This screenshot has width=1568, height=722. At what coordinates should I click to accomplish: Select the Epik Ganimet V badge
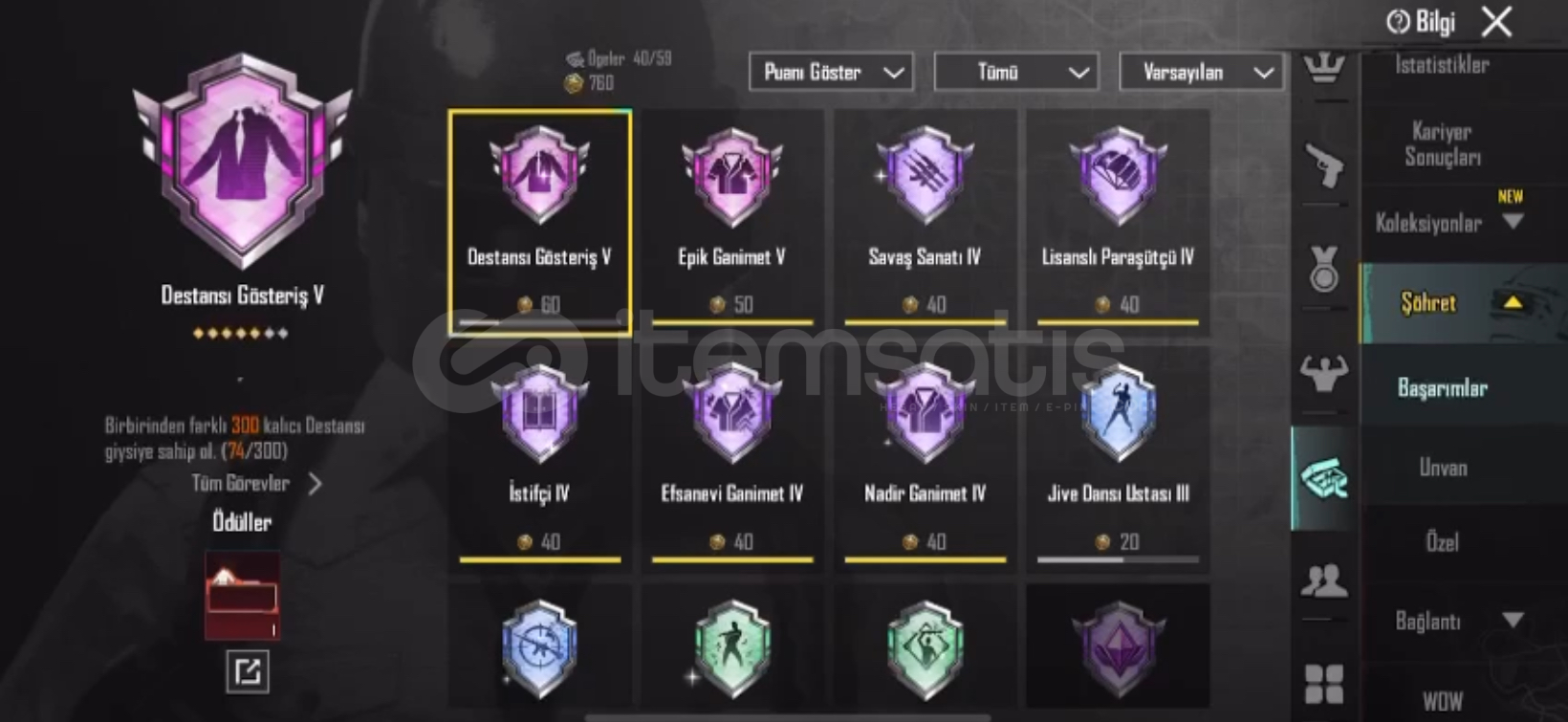731,222
